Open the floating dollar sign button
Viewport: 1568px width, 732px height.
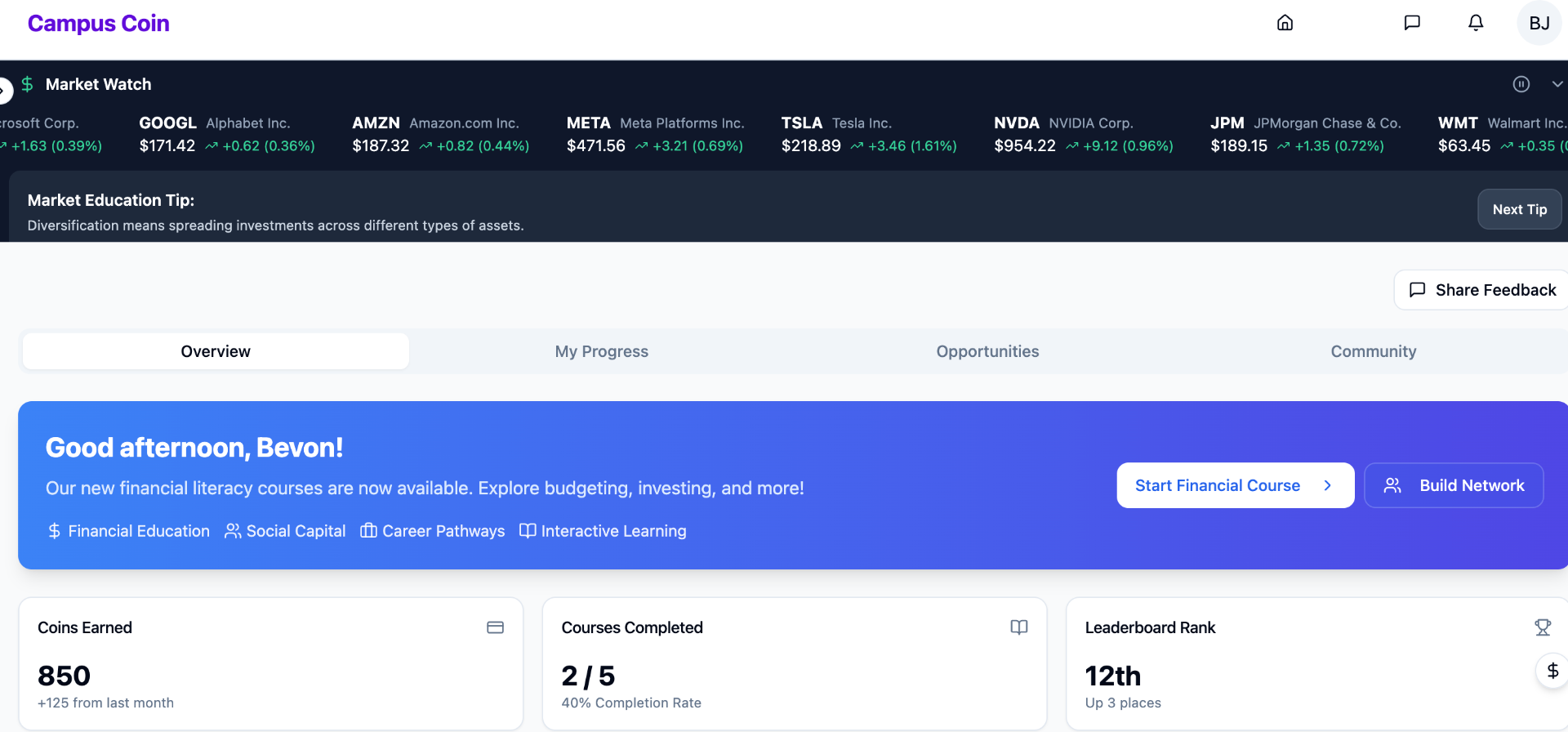1552,671
